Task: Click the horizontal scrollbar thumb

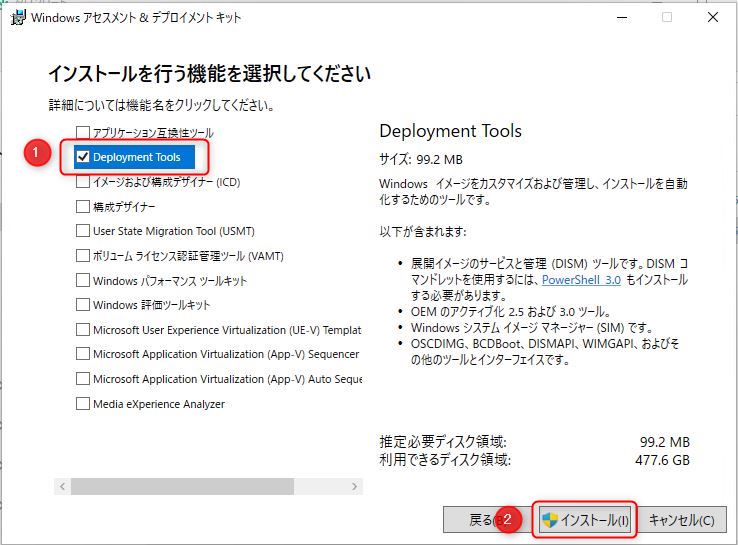Action: click(183, 486)
